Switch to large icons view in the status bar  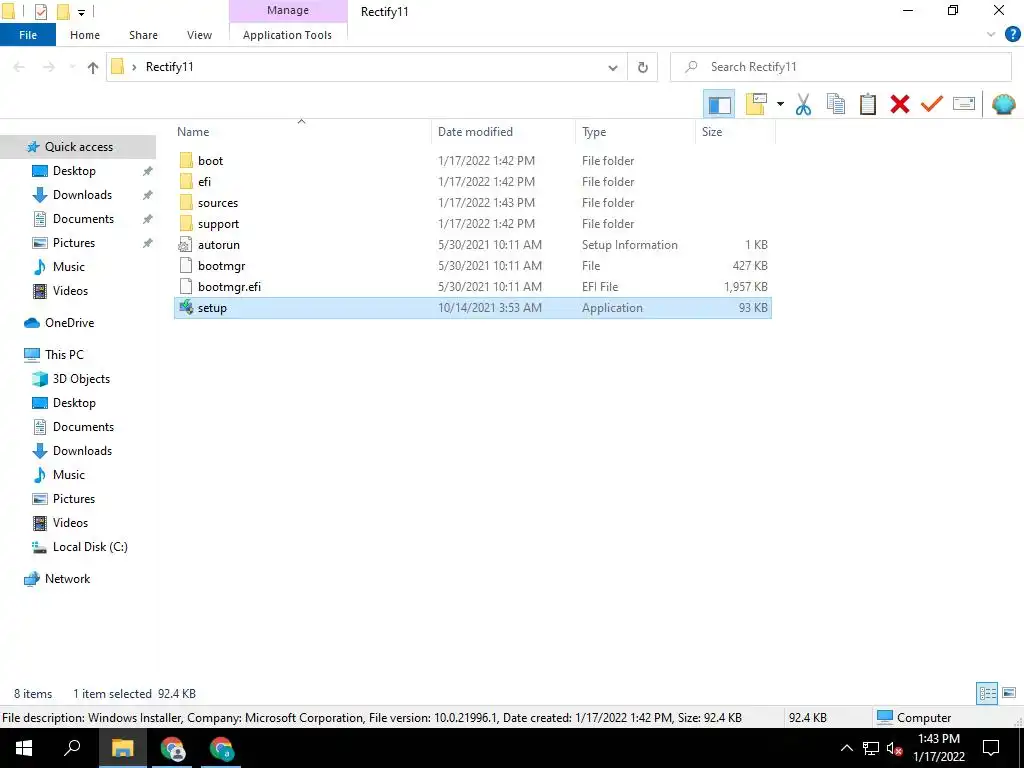(1008, 693)
